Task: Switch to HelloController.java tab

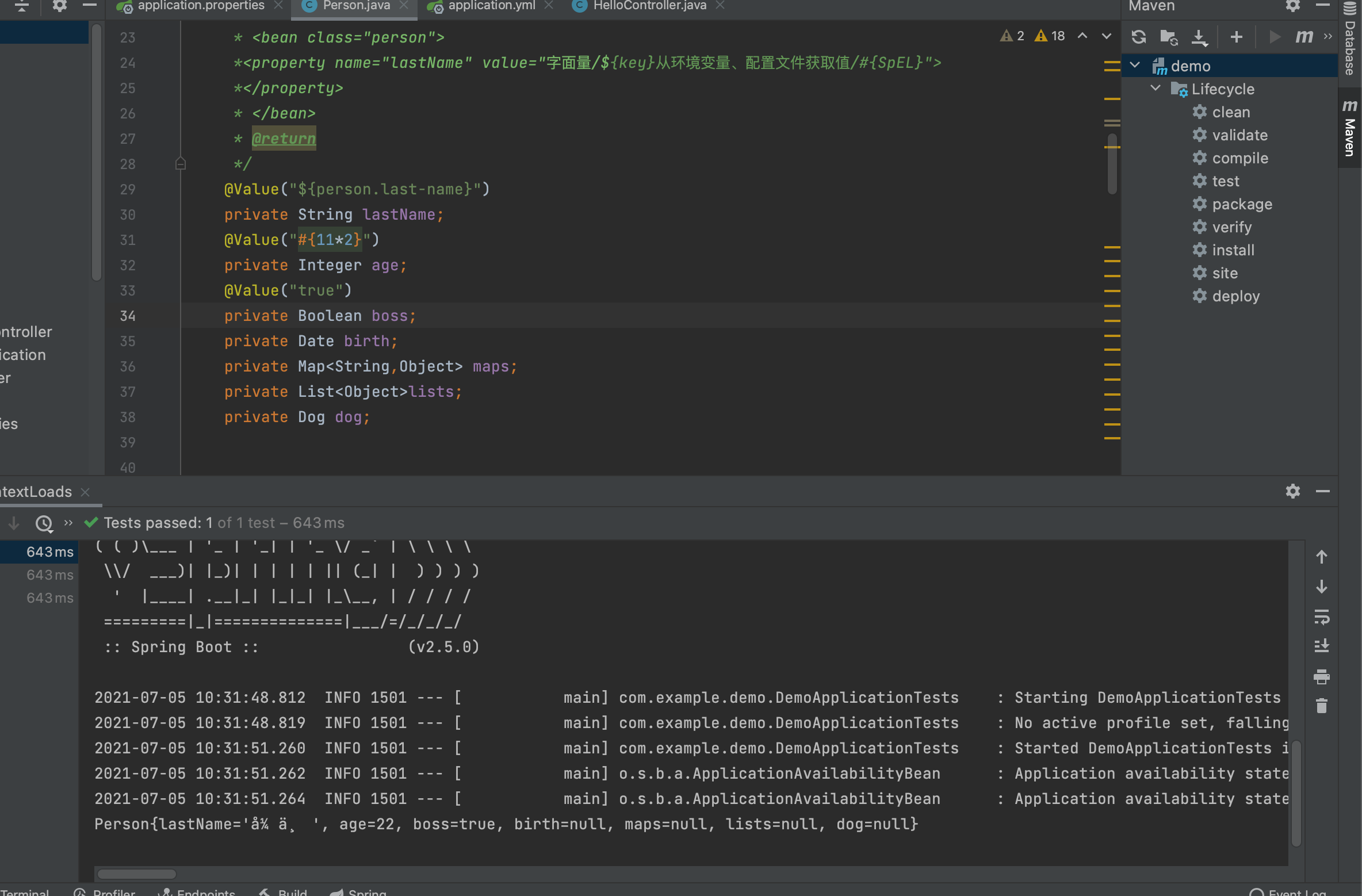Action: 649,6
